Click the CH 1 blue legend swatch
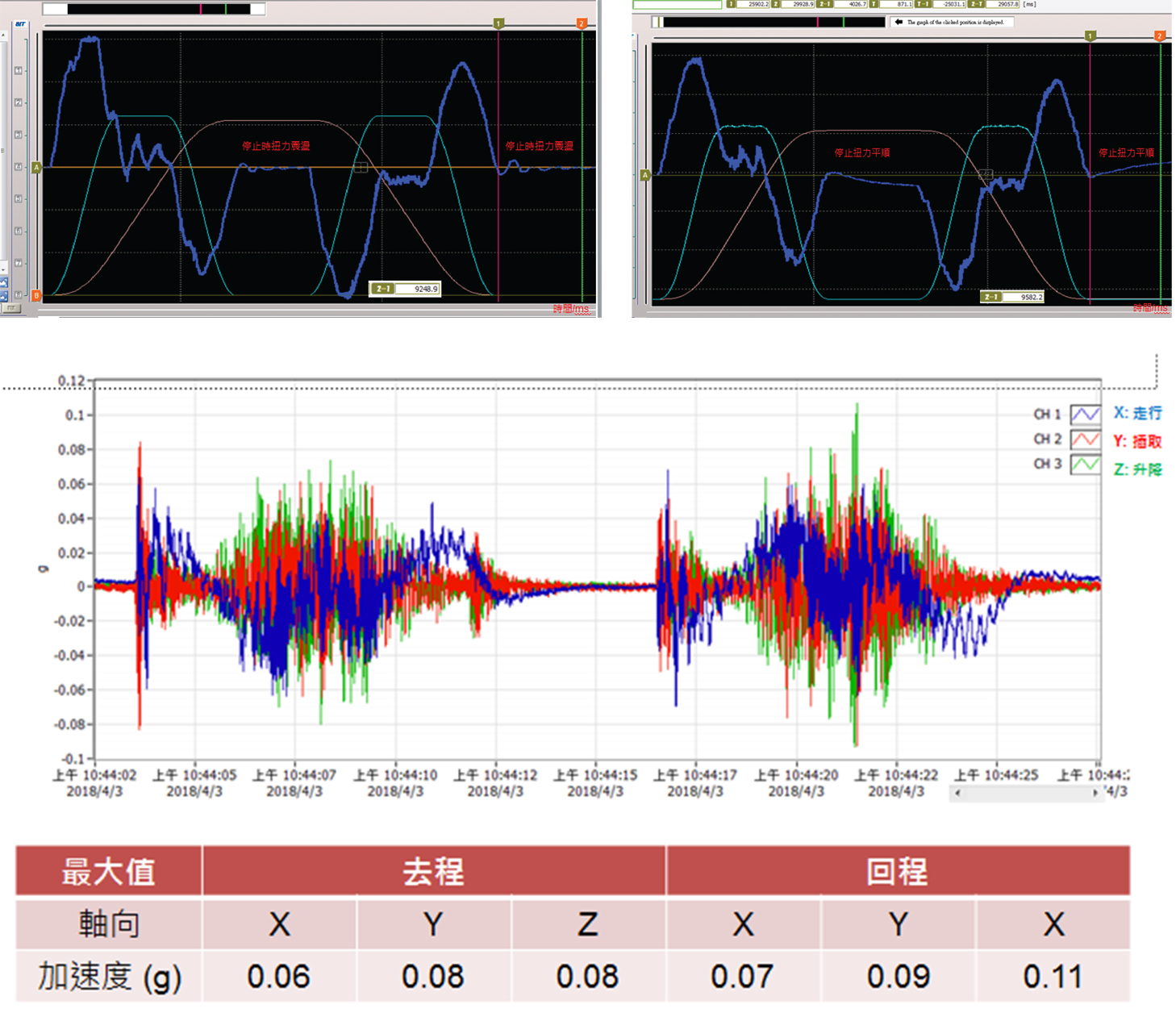Screen dimensions: 1176x1013 pyautogui.click(x=1085, y=415)
